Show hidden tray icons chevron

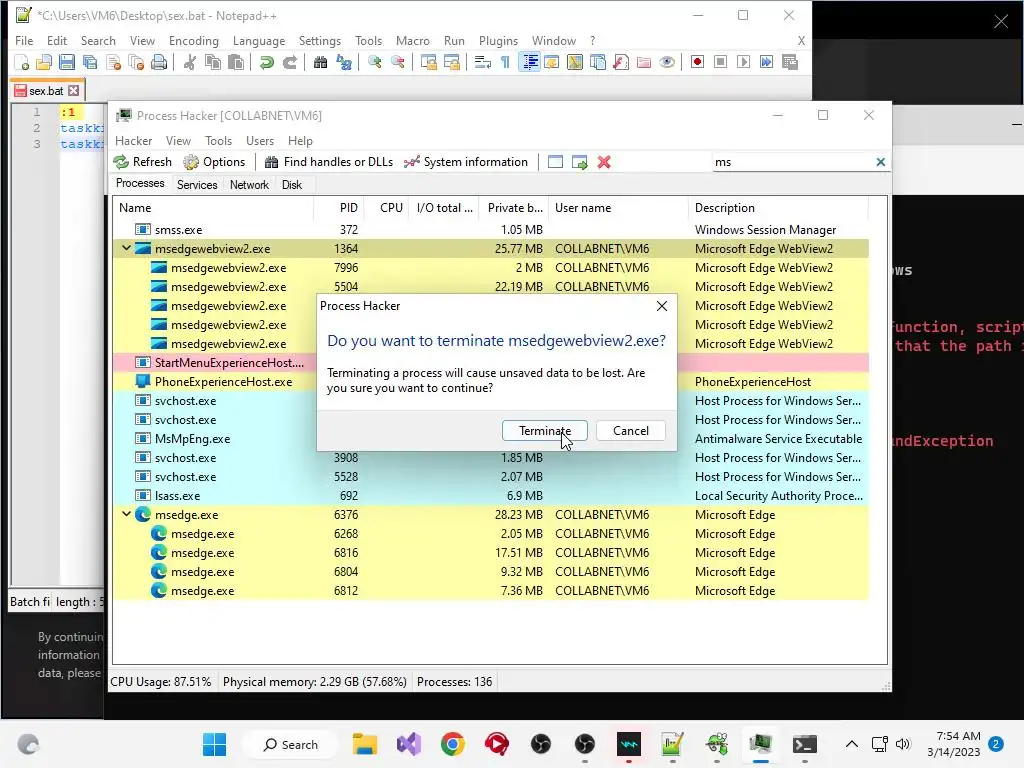pos(852,744)
